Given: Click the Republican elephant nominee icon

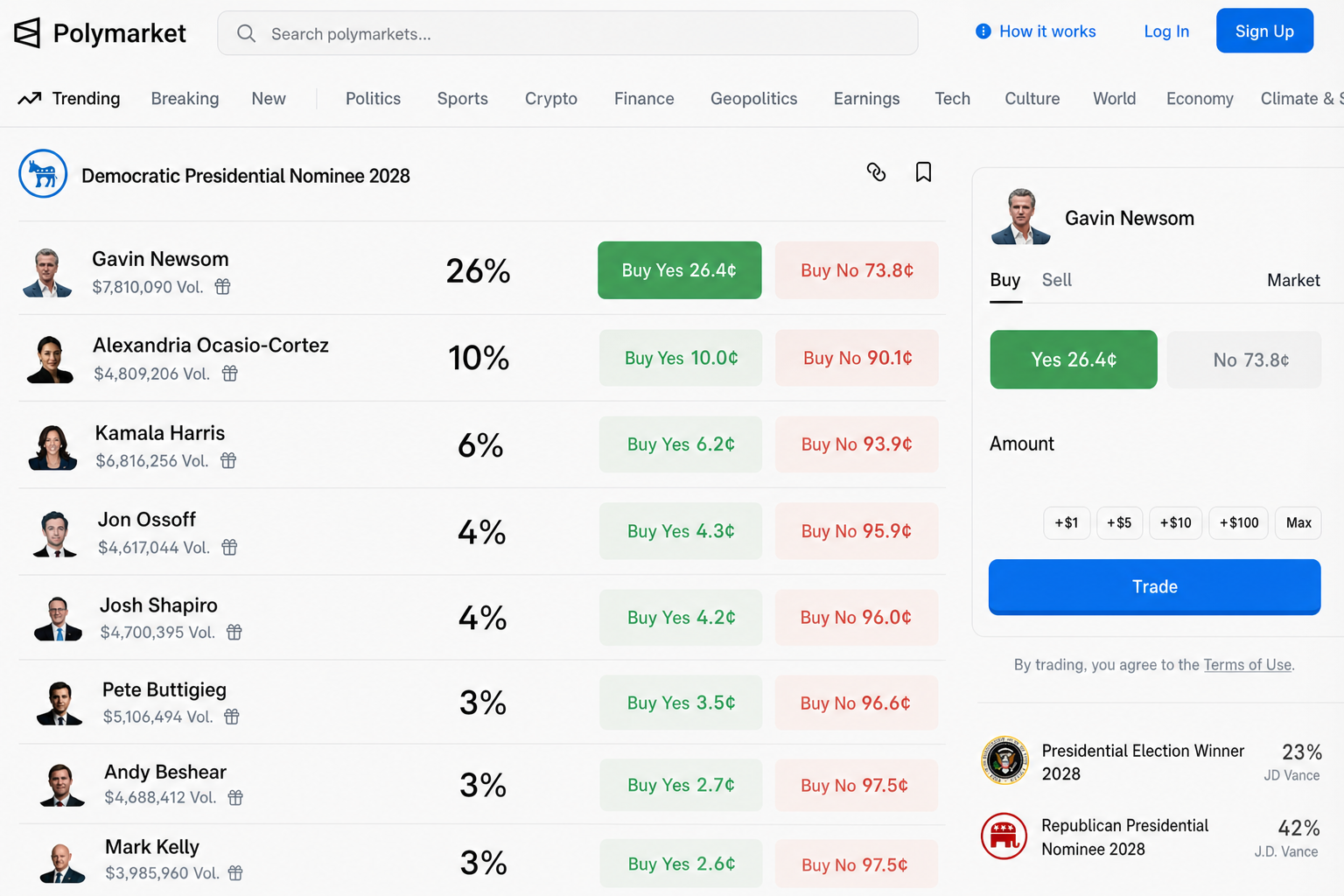Looking at the screenshot, I should 1004,836.
